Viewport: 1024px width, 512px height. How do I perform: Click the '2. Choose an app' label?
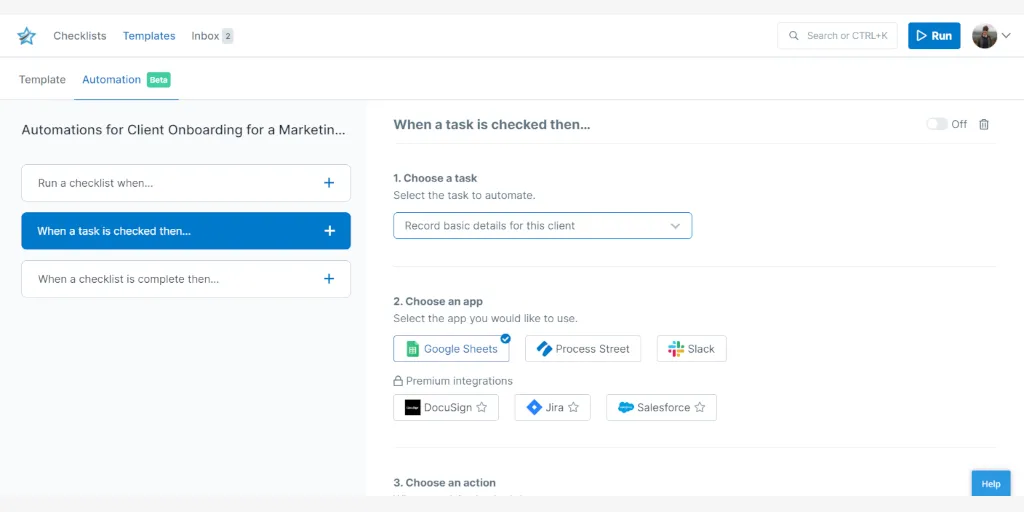click(x=438, y=302)
